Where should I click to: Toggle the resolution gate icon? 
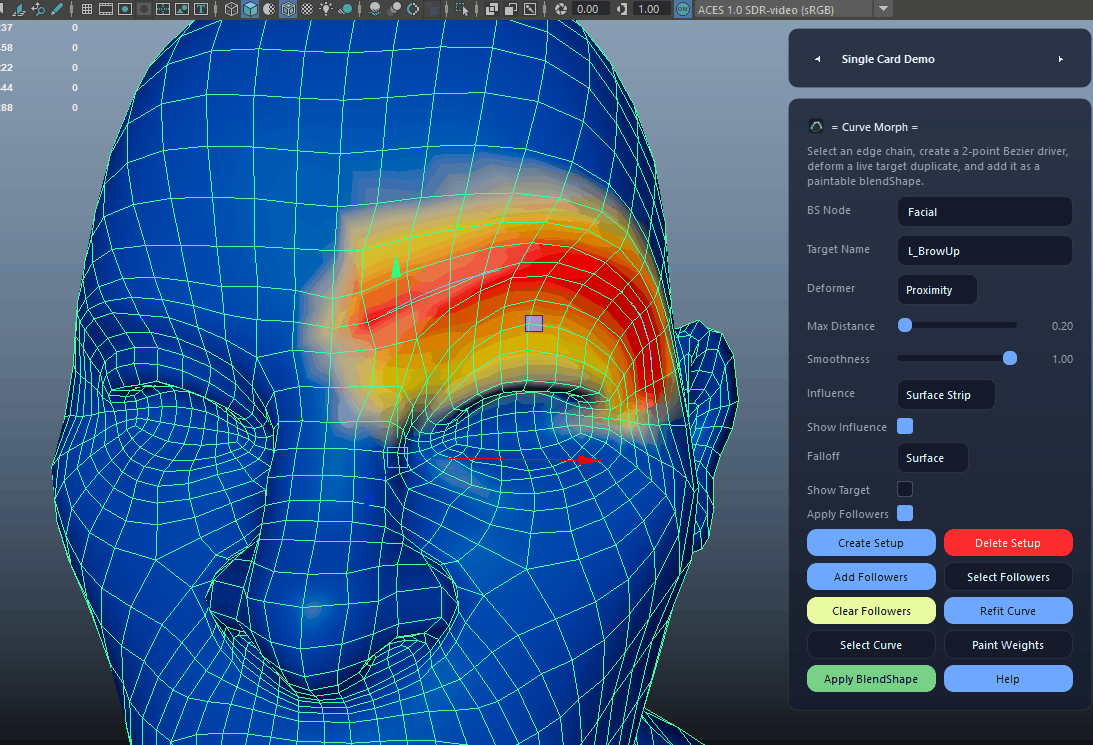(x=125, y=9)
